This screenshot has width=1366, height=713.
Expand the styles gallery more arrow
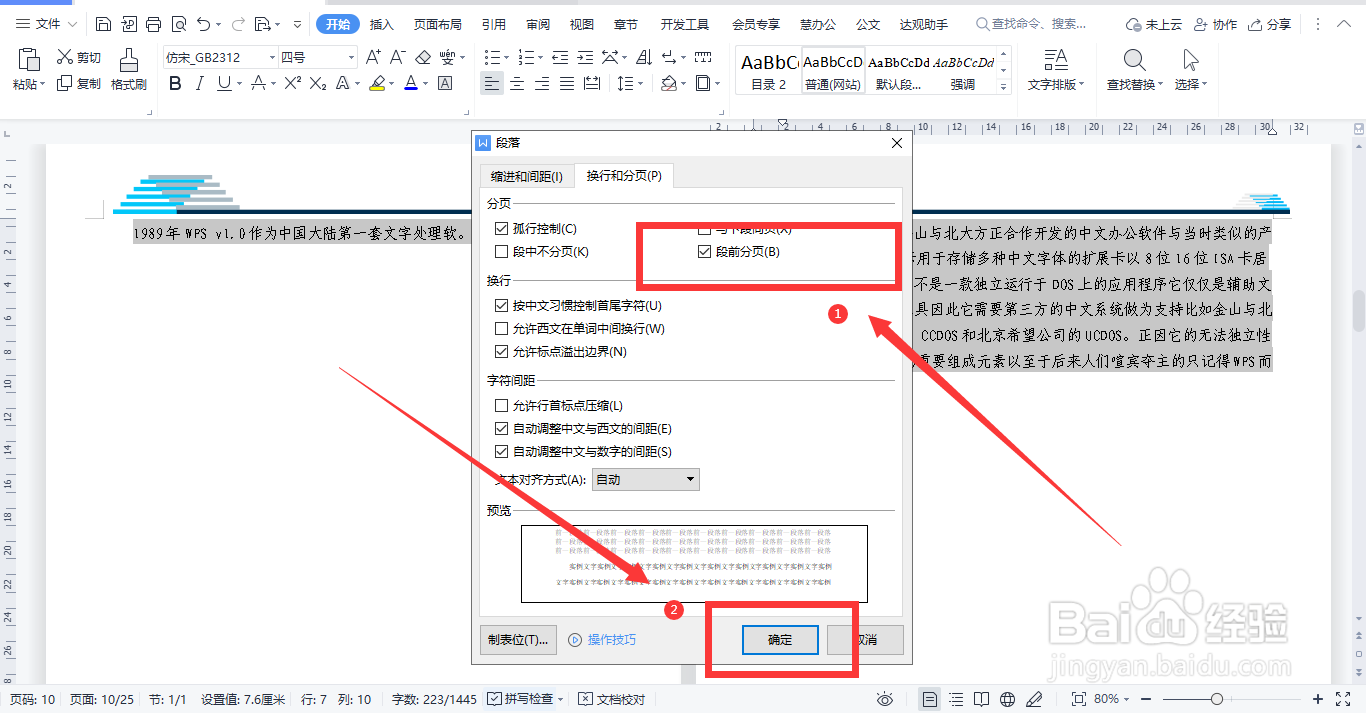pos(1004,88)
